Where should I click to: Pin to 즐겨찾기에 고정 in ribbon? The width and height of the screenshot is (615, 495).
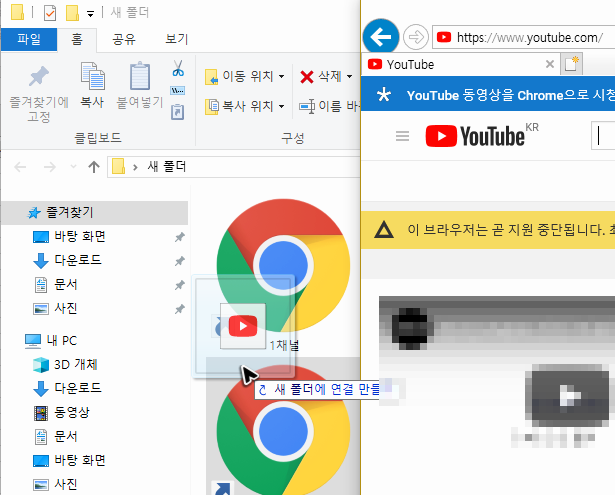39,93
